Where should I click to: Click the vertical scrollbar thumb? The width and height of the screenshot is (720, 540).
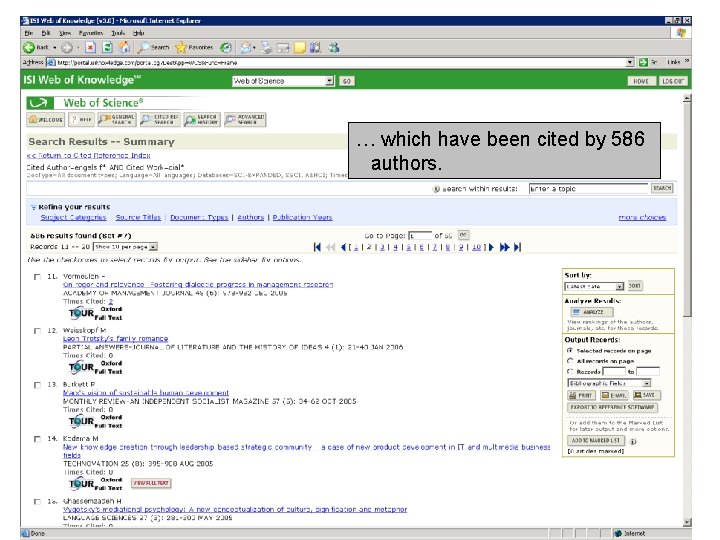tap(687, 209)
